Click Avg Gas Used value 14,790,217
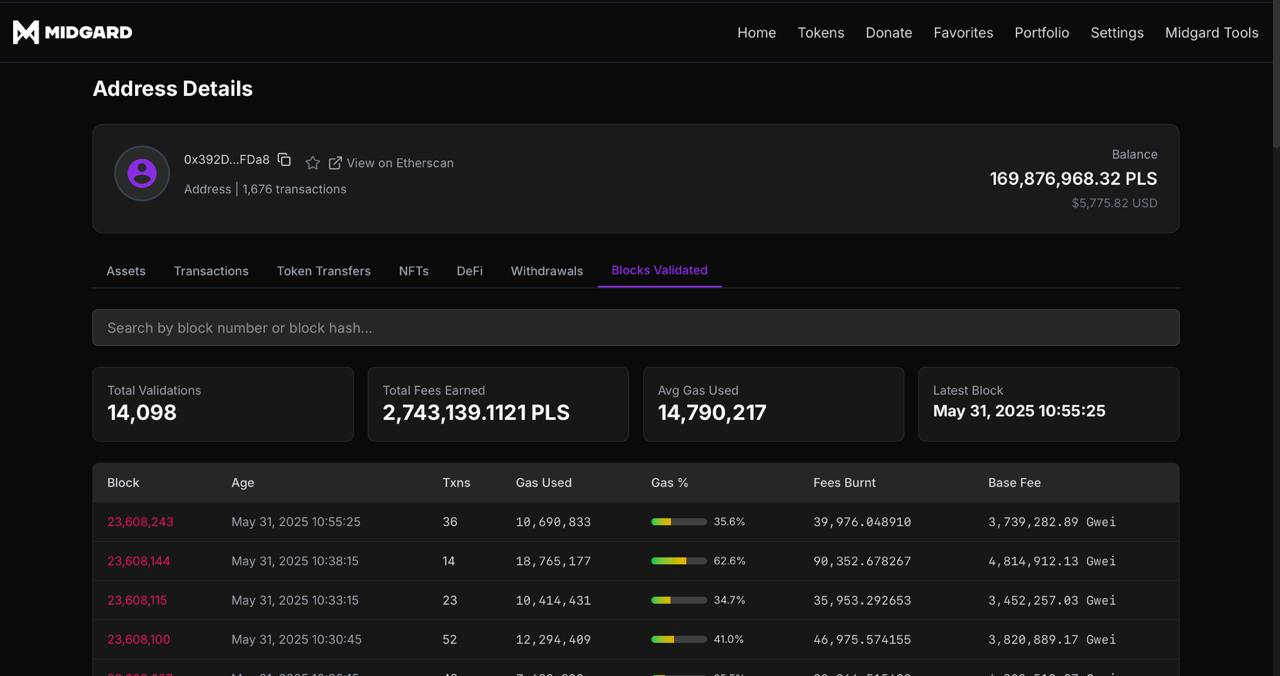 pyautogui.click(x=712, y=413)
